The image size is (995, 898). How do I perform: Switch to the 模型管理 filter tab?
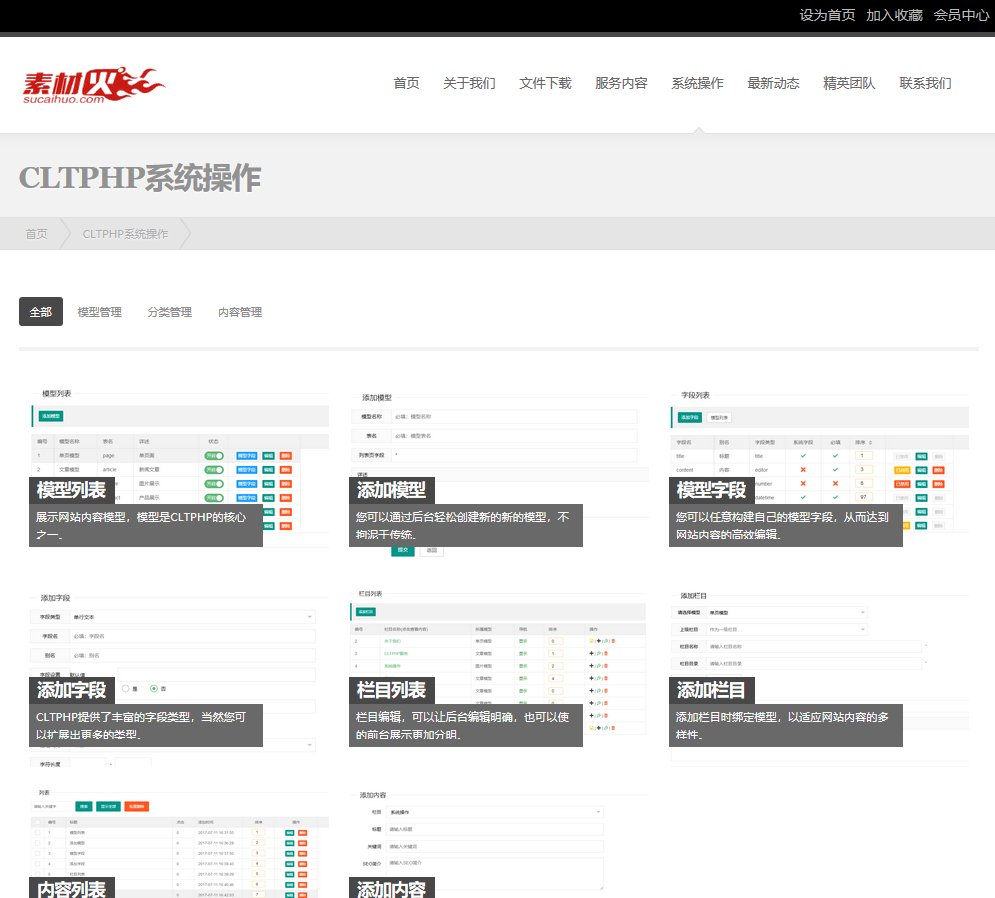(x=100, y=312)
